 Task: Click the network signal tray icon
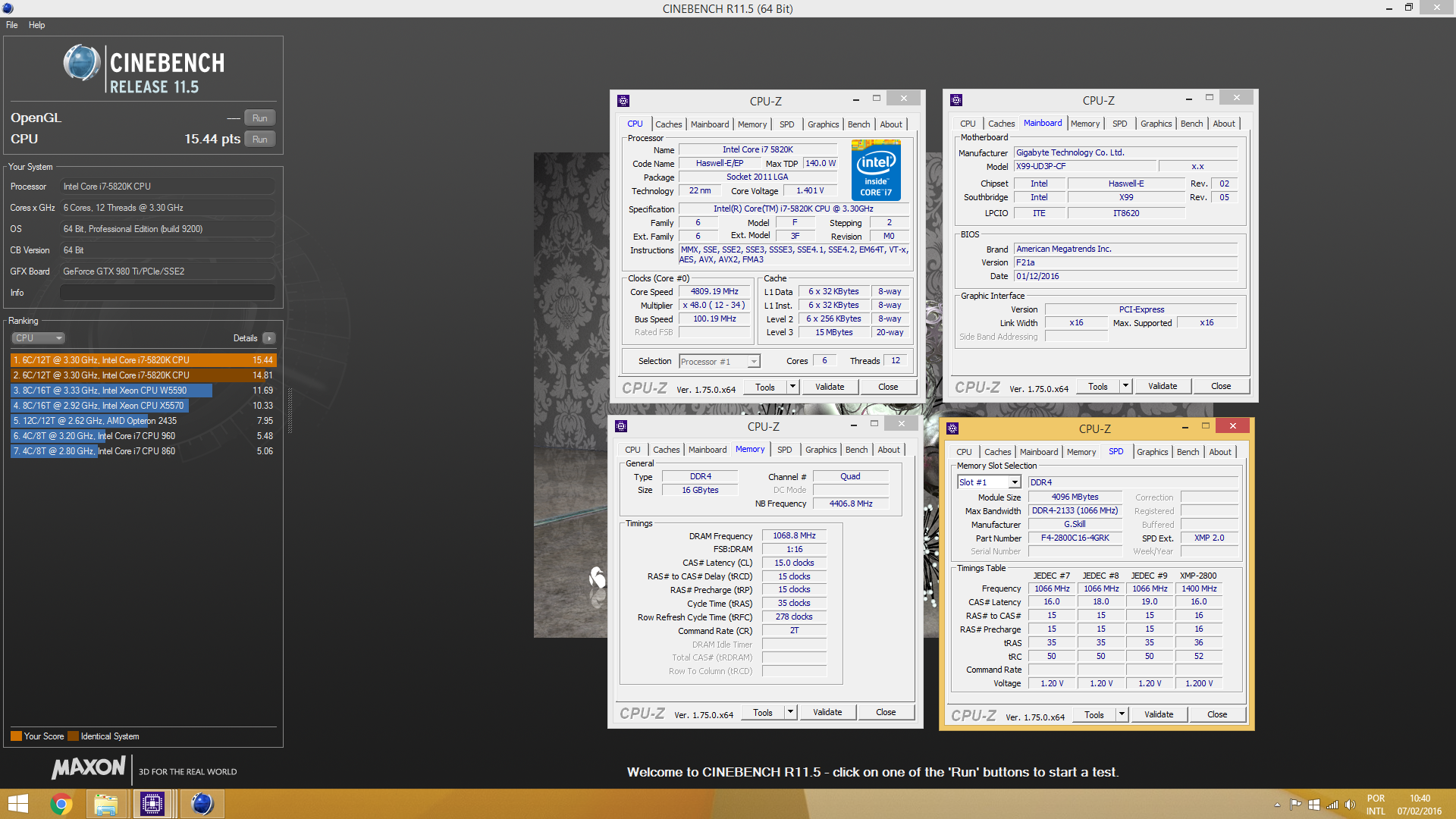click(1332, 805)
